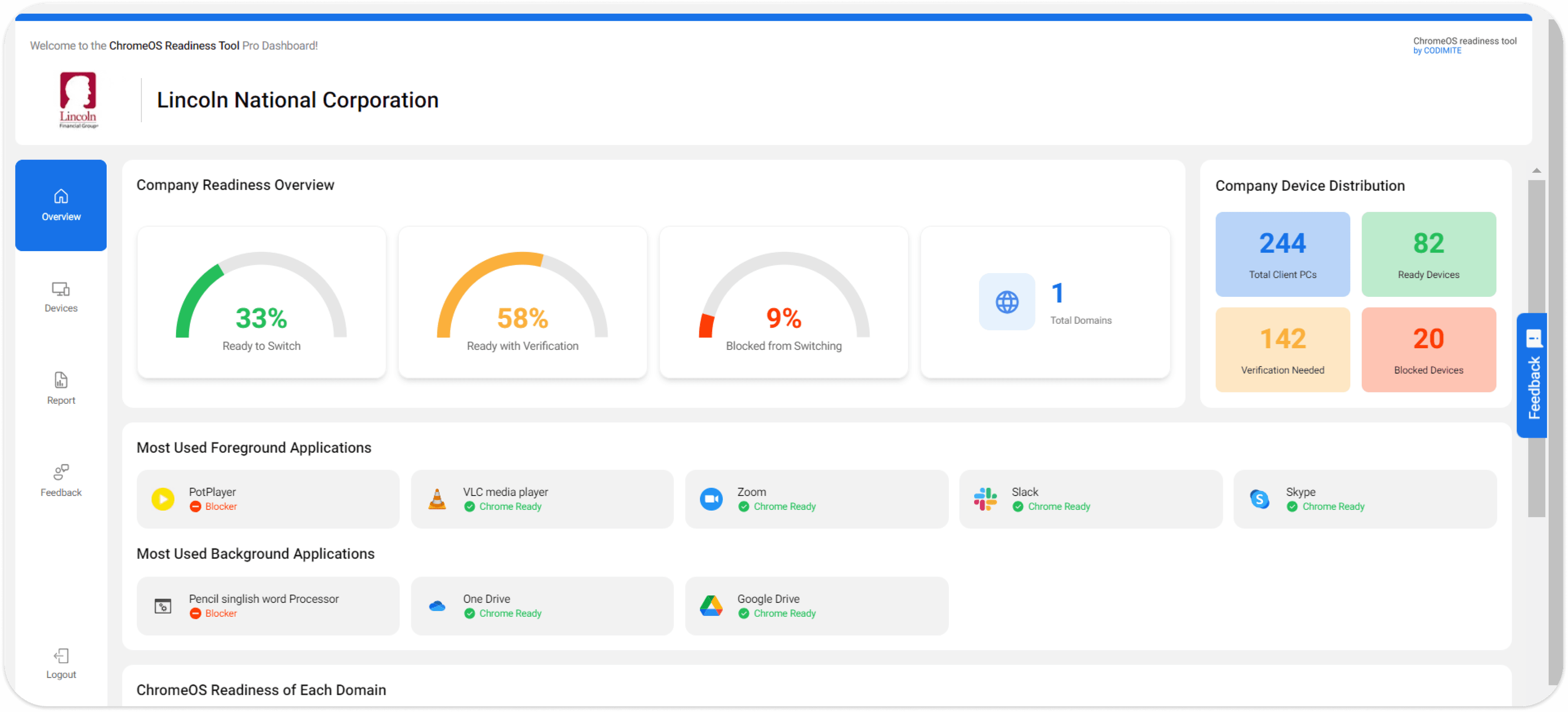Click the Lincoln Financial Group logo
1568x712 pixels.
(78, 100)
